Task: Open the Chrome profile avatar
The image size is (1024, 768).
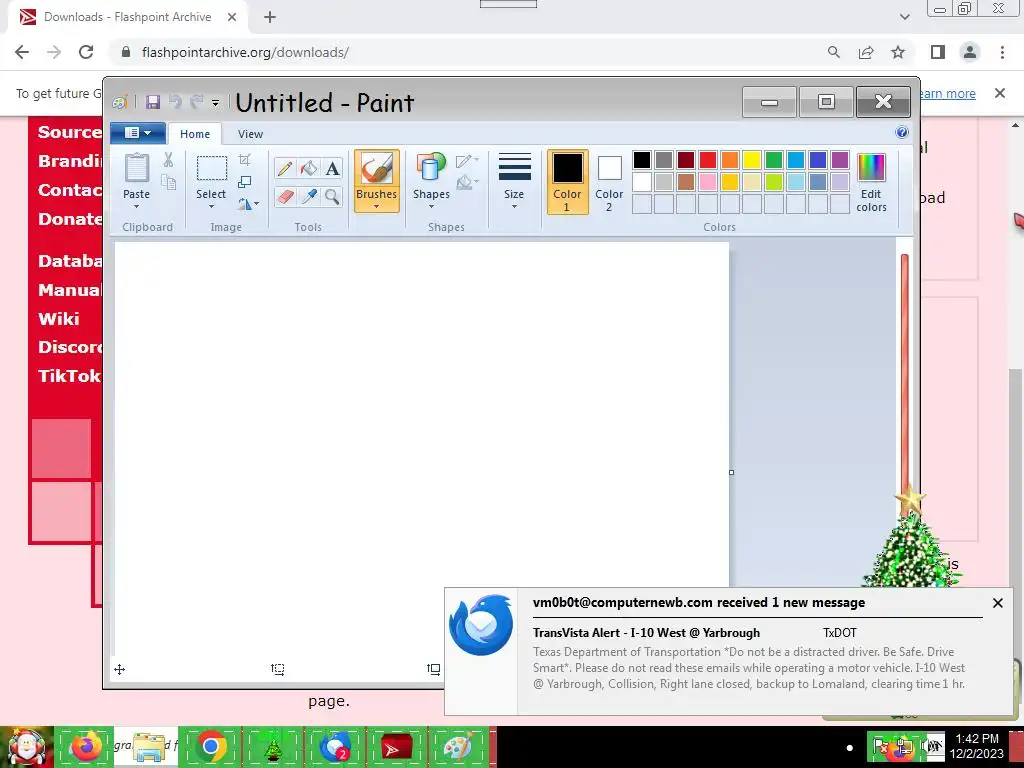Action: pyautogui.click(x=970, y=52)
